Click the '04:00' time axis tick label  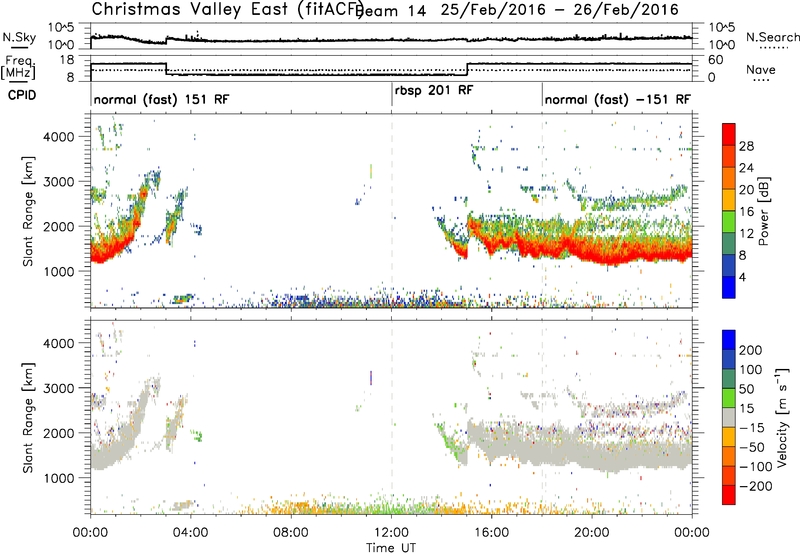[x=190, y=533]
